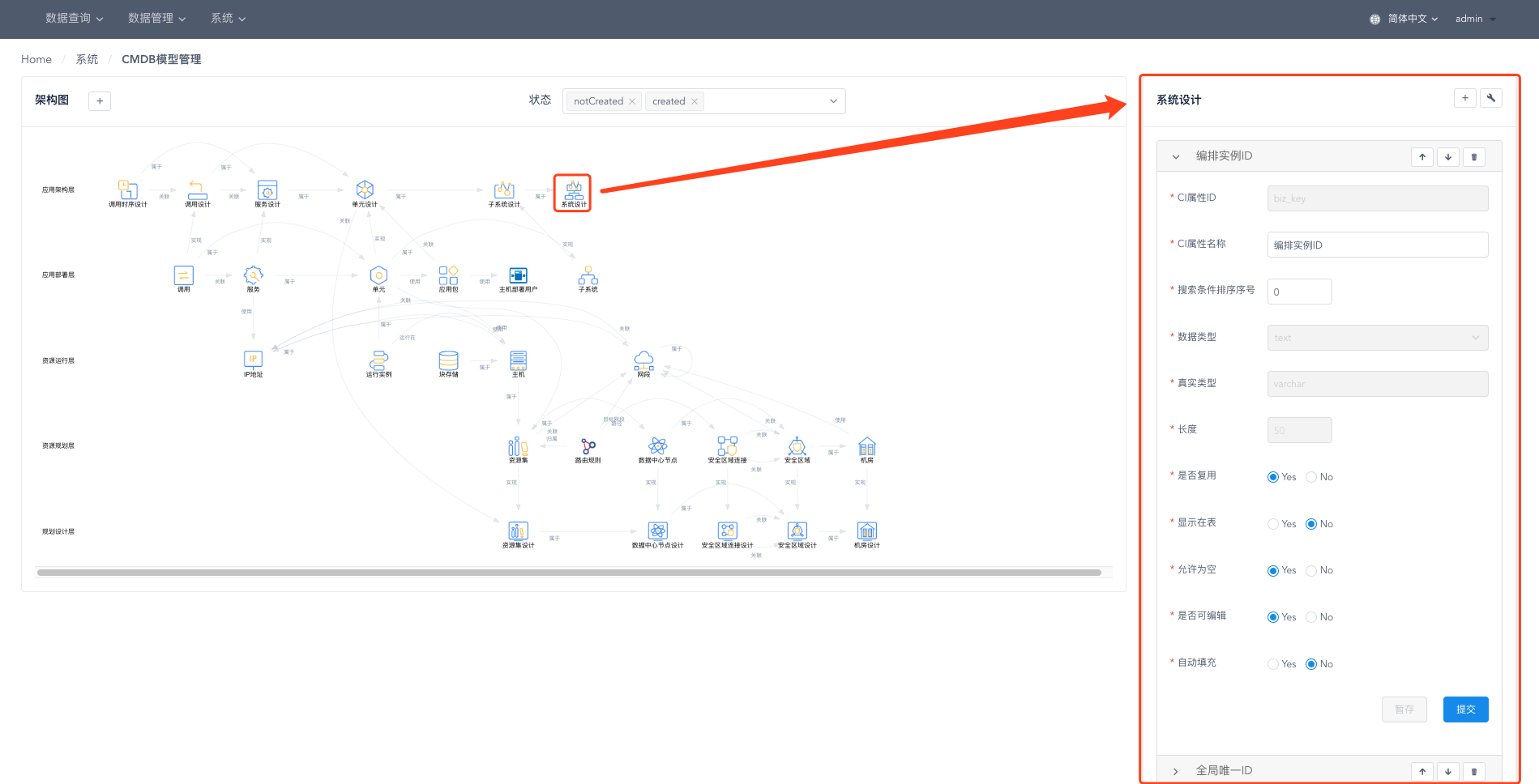Image resolution: width=1539 pixels, height=784 pixels.
Task: Remove the notCreated status tag
Action: pyautogui.click(x=632, y=101)
